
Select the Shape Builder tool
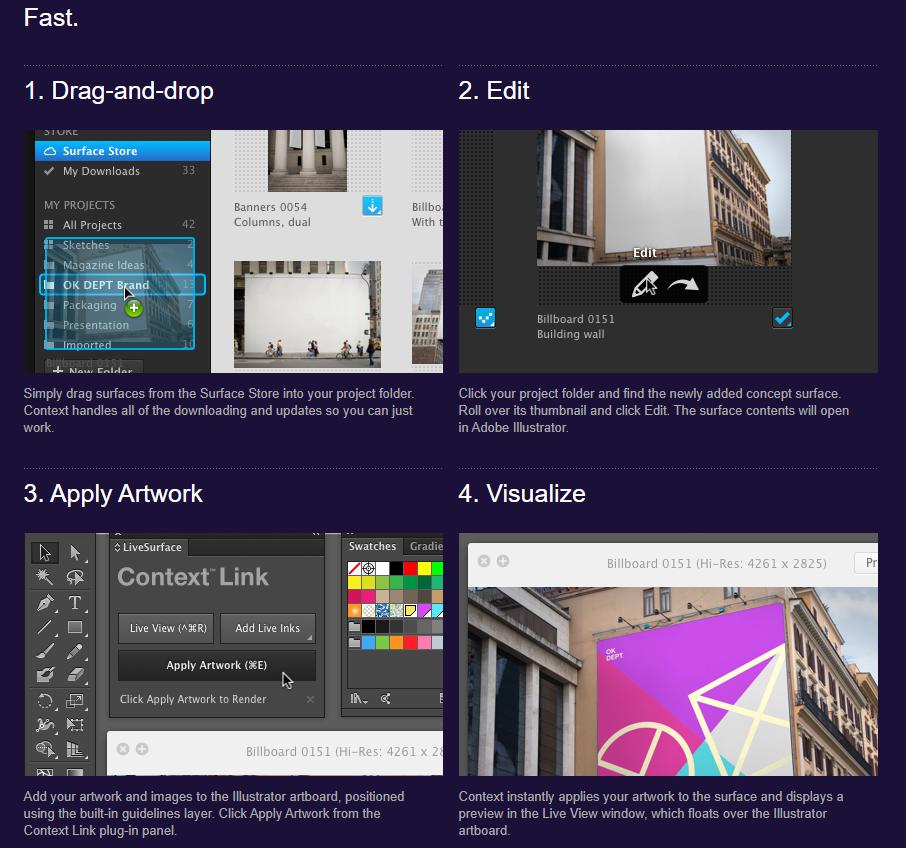point(44,749)
